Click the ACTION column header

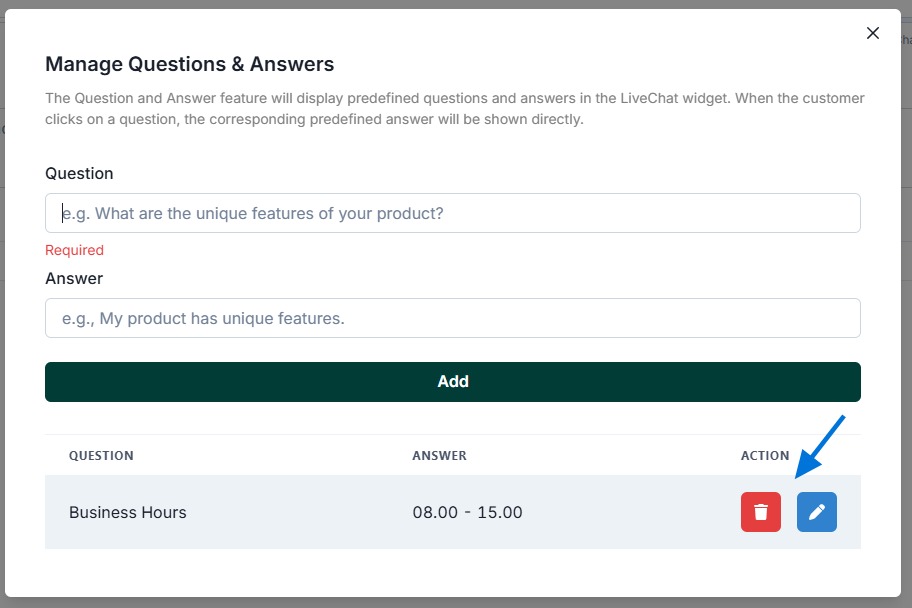pyautogui.click(x=765, y=455)
